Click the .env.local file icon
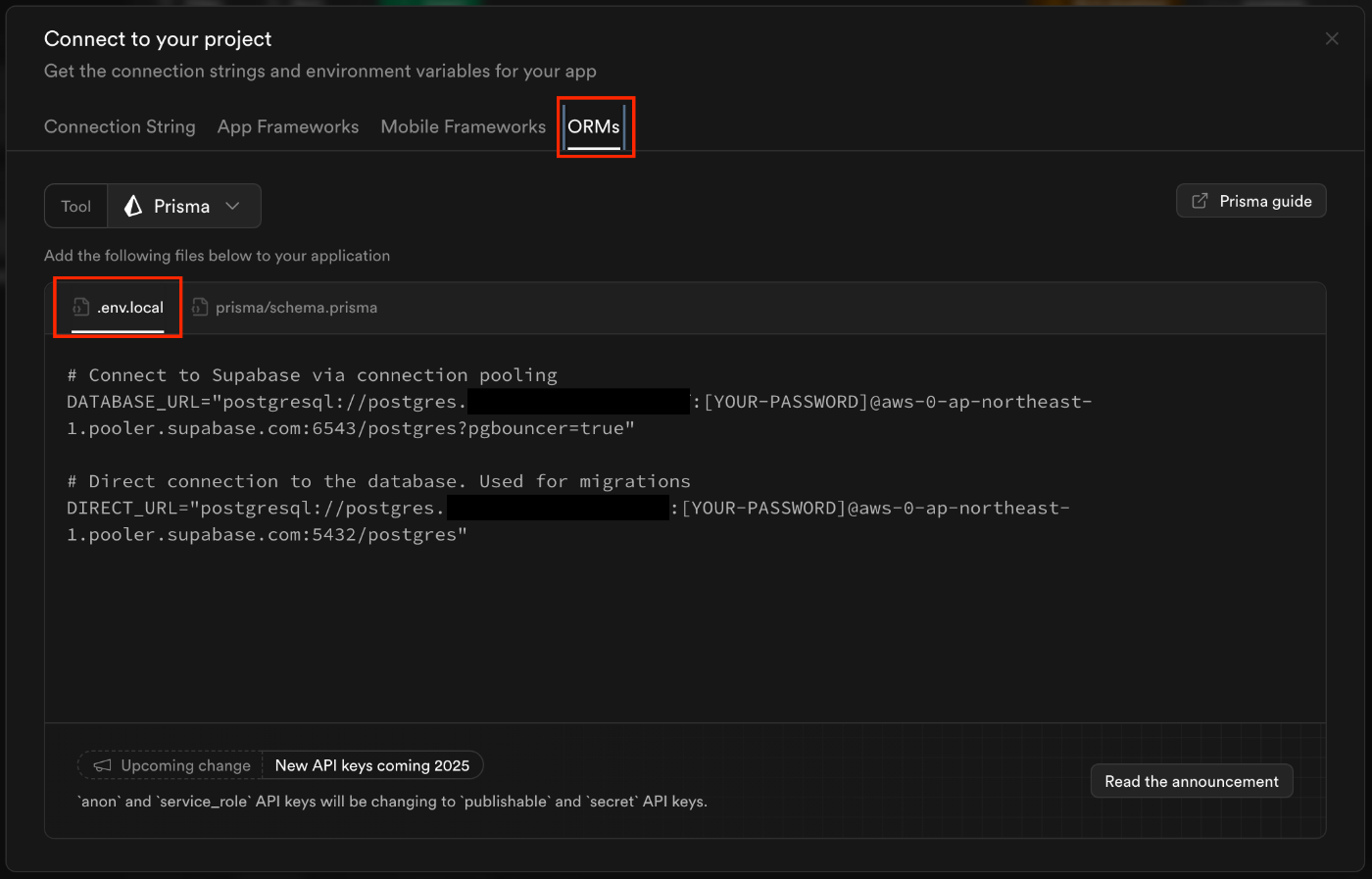Screen dimensions: 1372x879 81,308
